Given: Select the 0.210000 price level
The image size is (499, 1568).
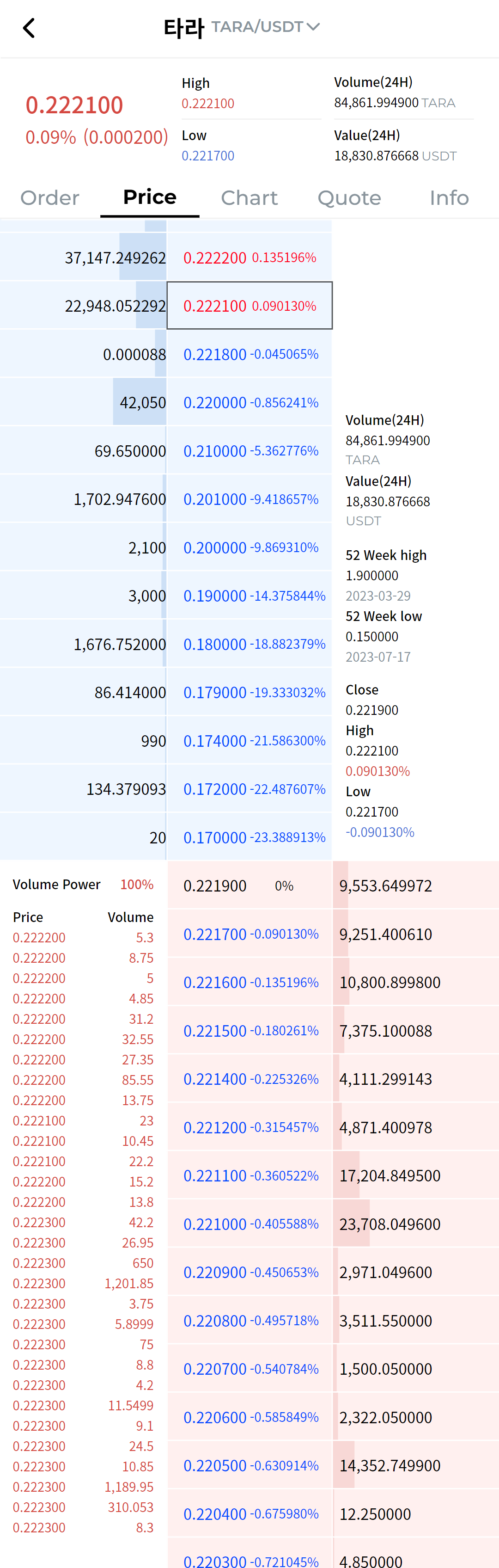Looking at the screenshot, I should pos(249,451).
